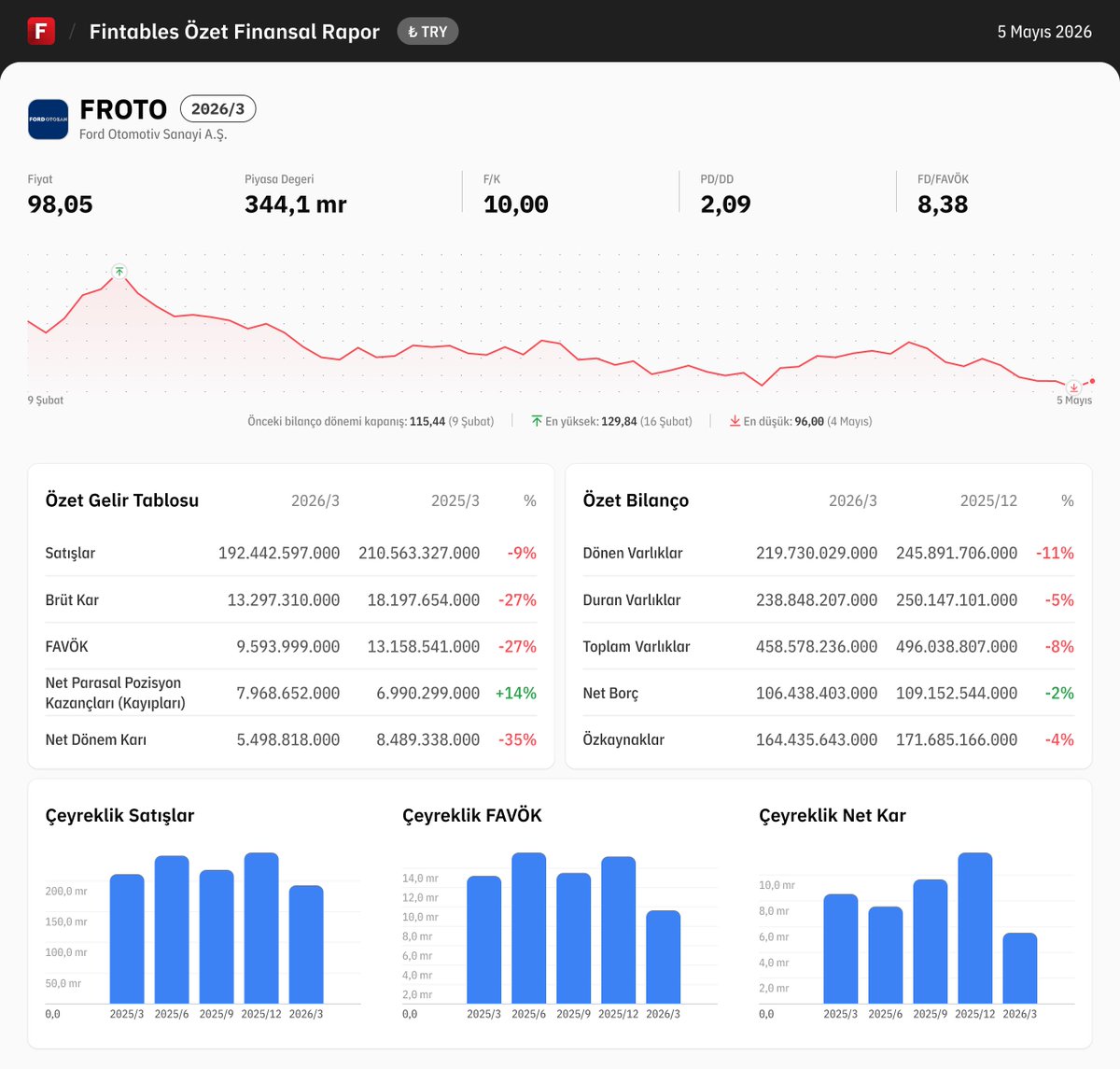1120x1069 pixels.
Task: Click the +14% change percentage
Action: [516, 693]
